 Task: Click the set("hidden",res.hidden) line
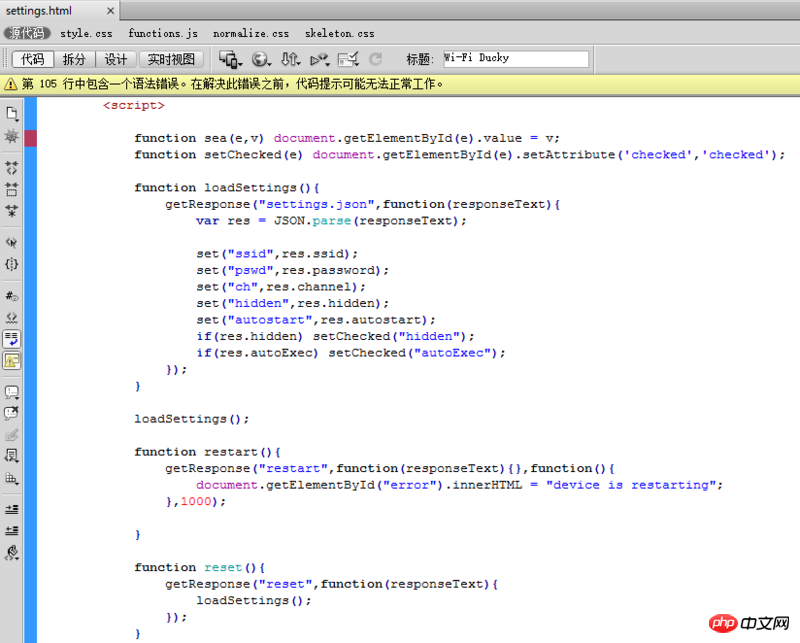(x=292, y=303)
